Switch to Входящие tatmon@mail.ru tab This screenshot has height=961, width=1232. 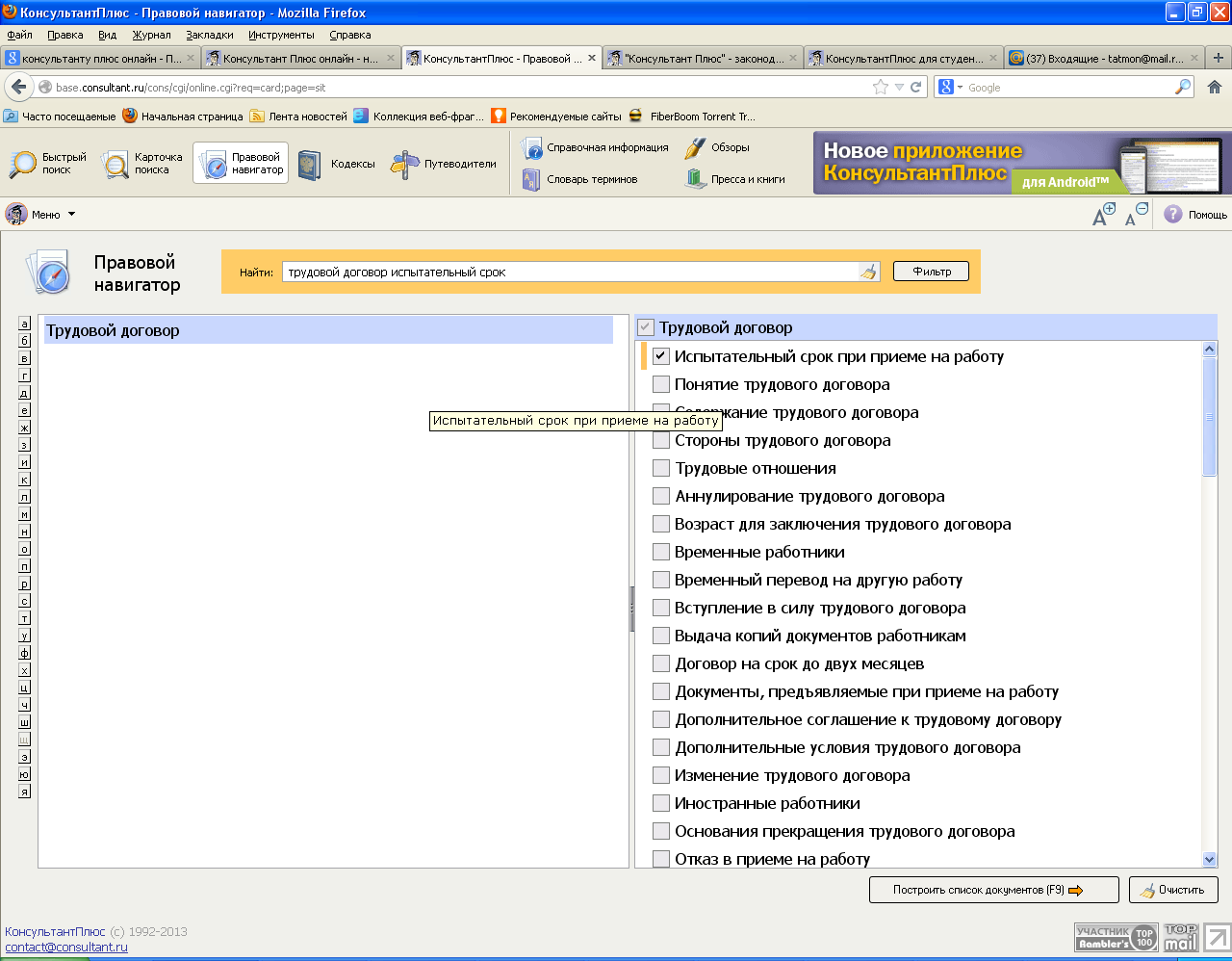(x=1104, y=58)
